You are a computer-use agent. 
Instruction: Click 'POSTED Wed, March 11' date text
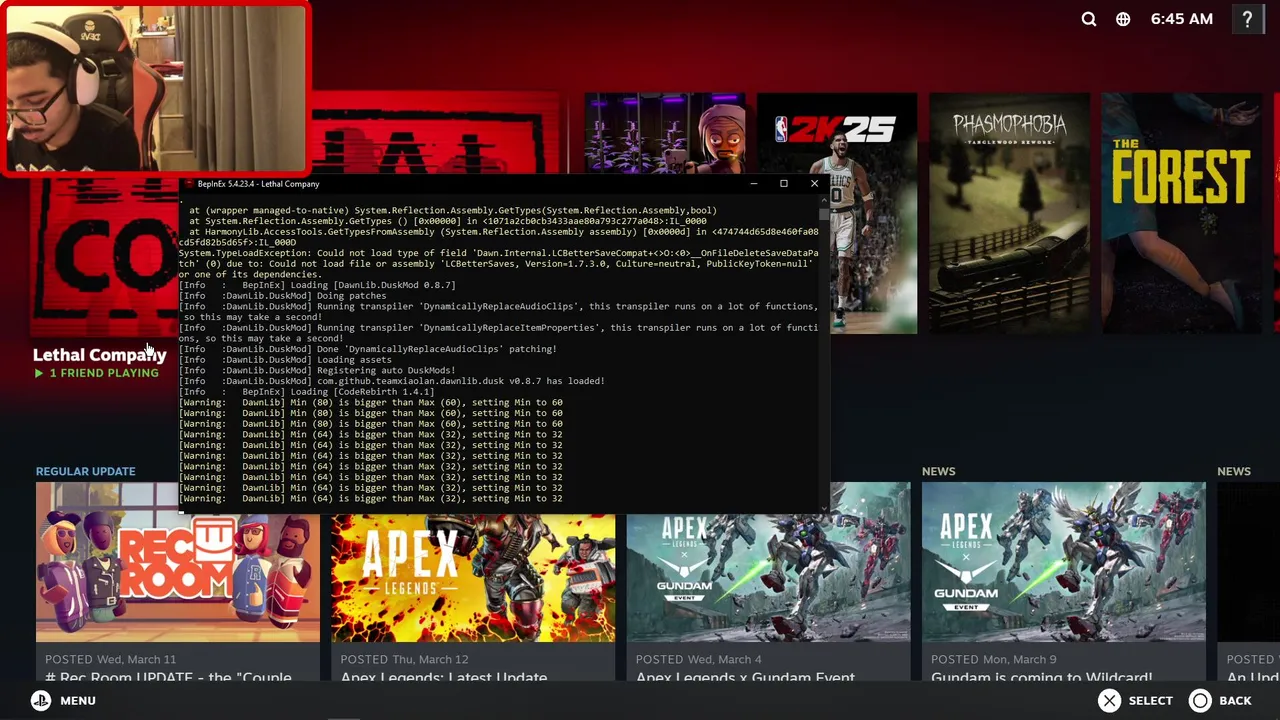110,659
